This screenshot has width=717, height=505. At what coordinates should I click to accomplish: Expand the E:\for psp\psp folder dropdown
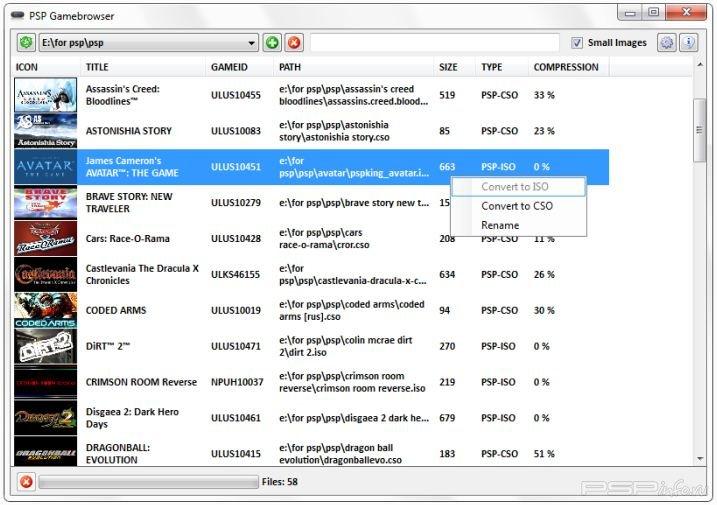coord(252,43)
